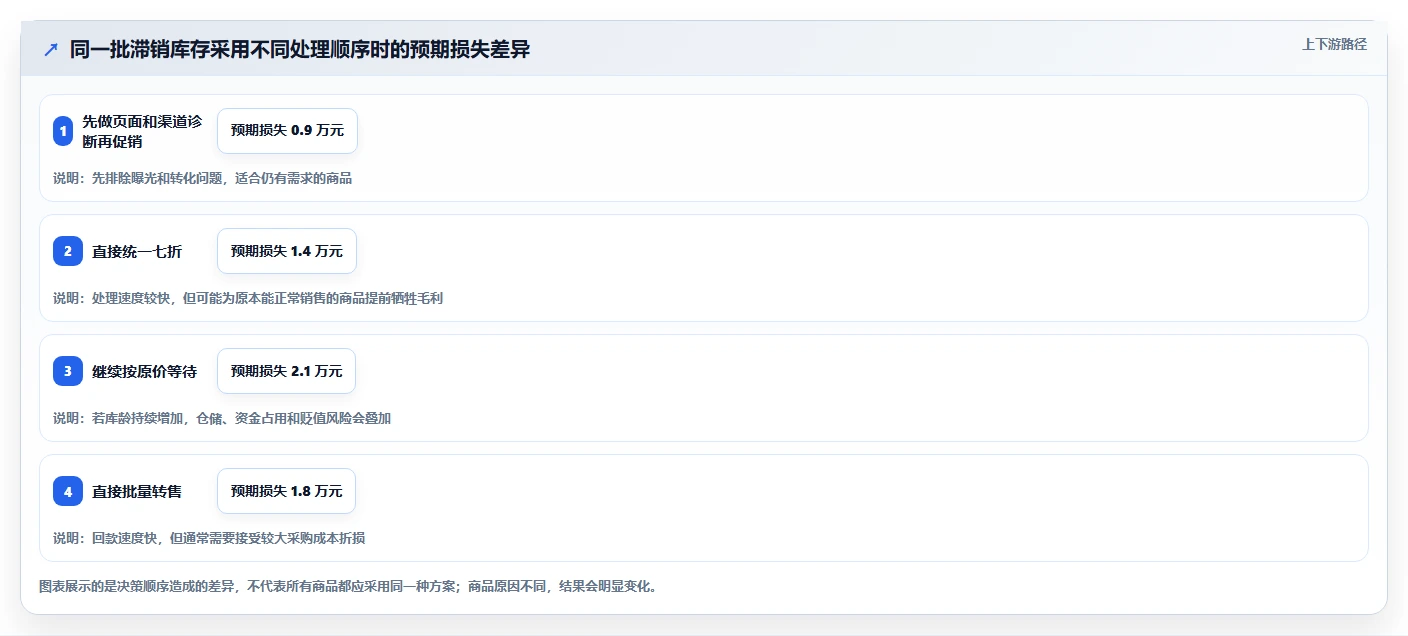Image resolution: width=1408 pixels, height=636 pixels.
Task: Click the number 3 step badge
Action: tap(68, 371)
